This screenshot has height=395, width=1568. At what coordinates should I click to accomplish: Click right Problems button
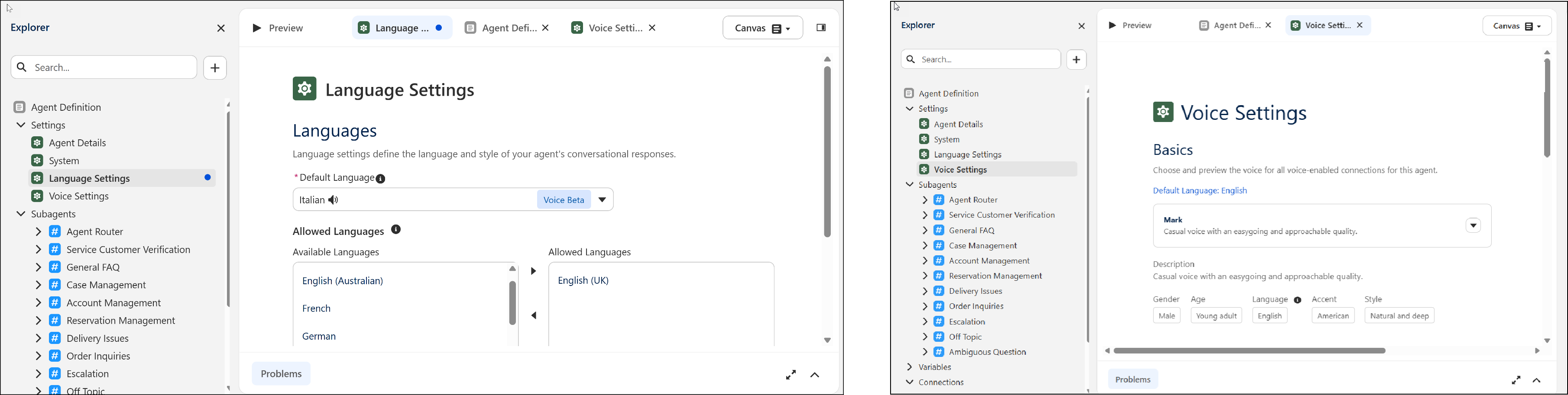[1133, 380]
